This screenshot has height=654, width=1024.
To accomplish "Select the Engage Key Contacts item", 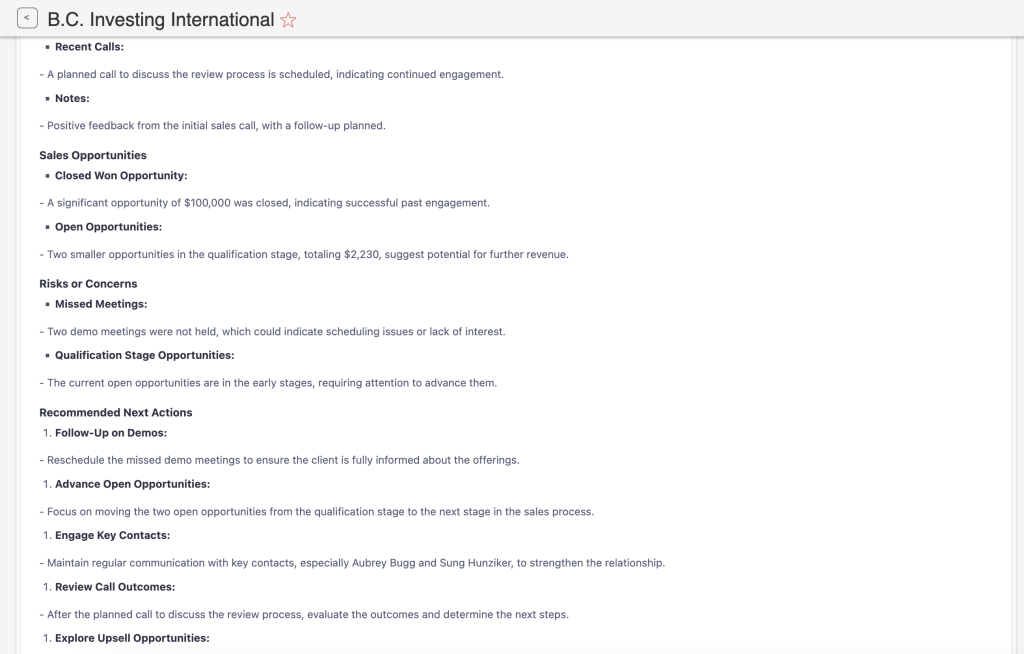I will pyautogui.click(x=112, y=535).
